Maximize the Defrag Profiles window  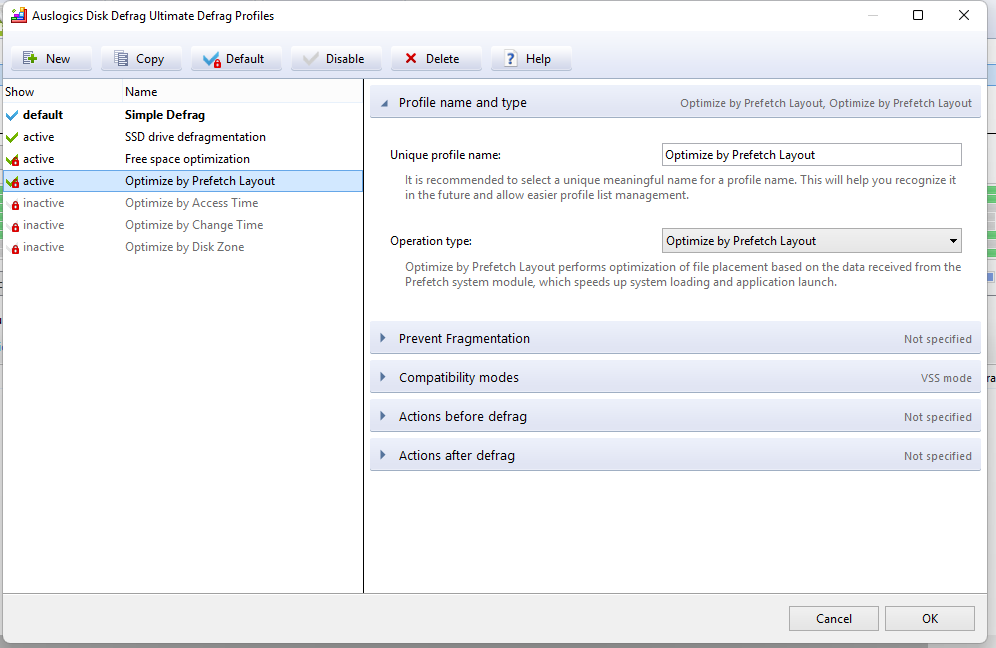click(918, 15)
